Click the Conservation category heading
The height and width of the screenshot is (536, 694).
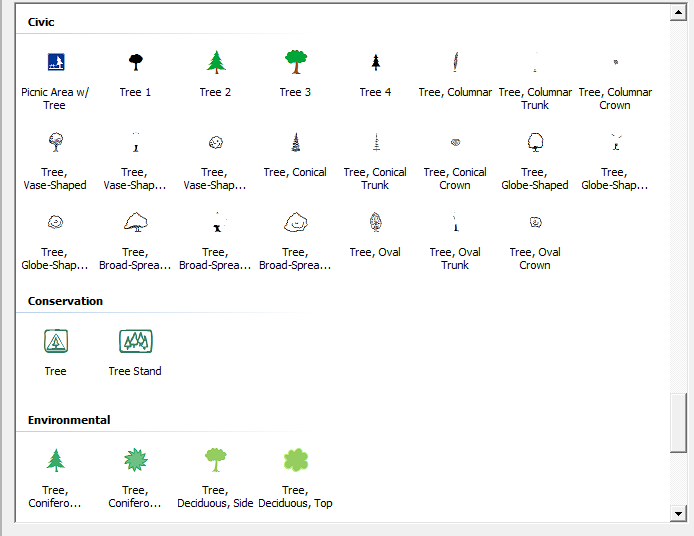coord(66,301)
